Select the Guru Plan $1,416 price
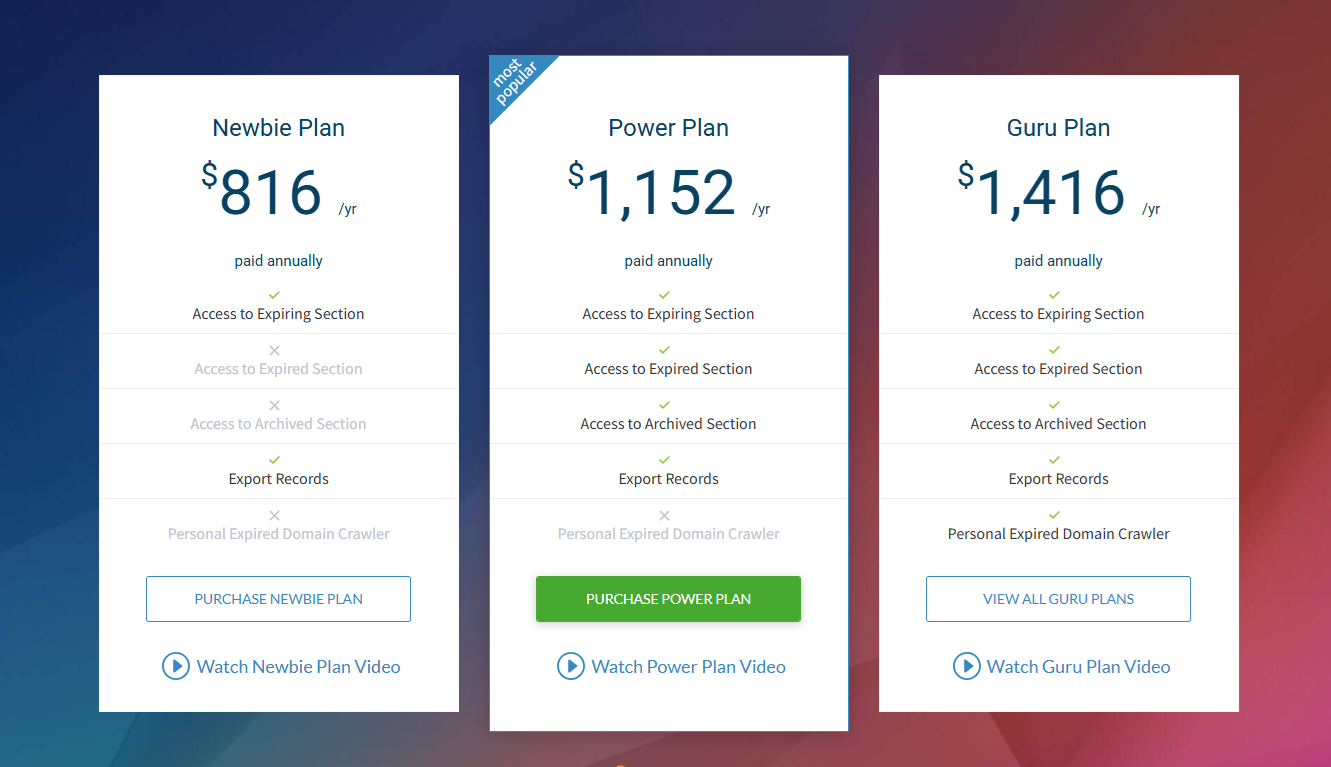 [1050, 192]
